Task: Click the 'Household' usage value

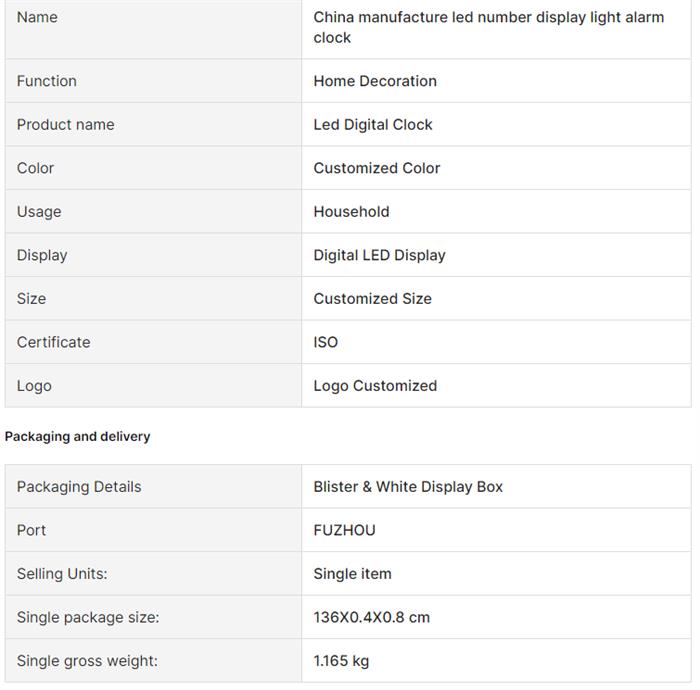Action: [351, 212]
